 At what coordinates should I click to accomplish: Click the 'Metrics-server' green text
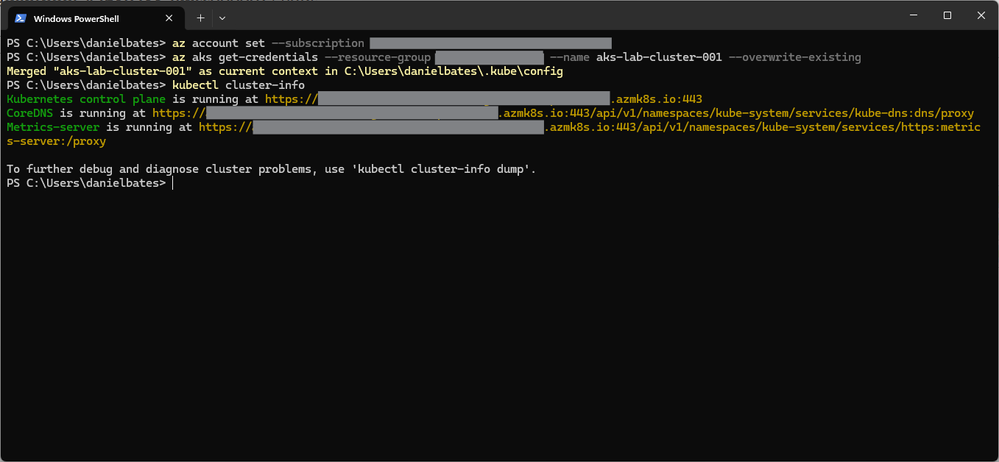click(52, 127)
